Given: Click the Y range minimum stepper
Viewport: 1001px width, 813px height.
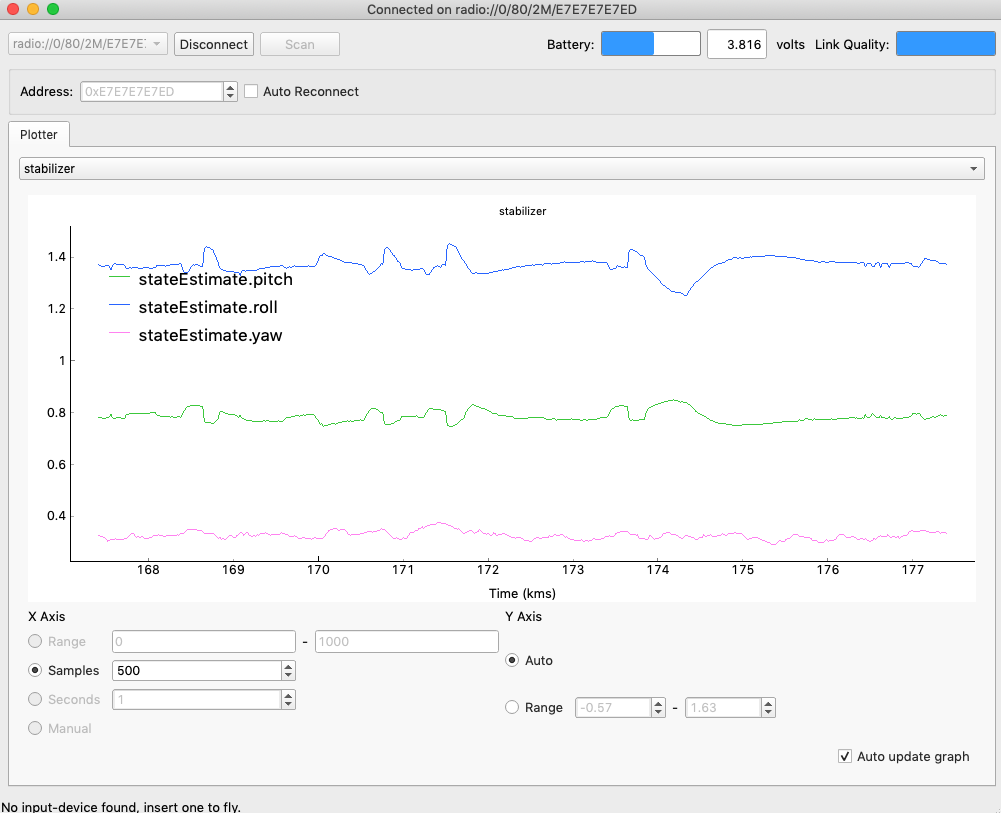Looking at the screenshot, I should click(658, 708).
